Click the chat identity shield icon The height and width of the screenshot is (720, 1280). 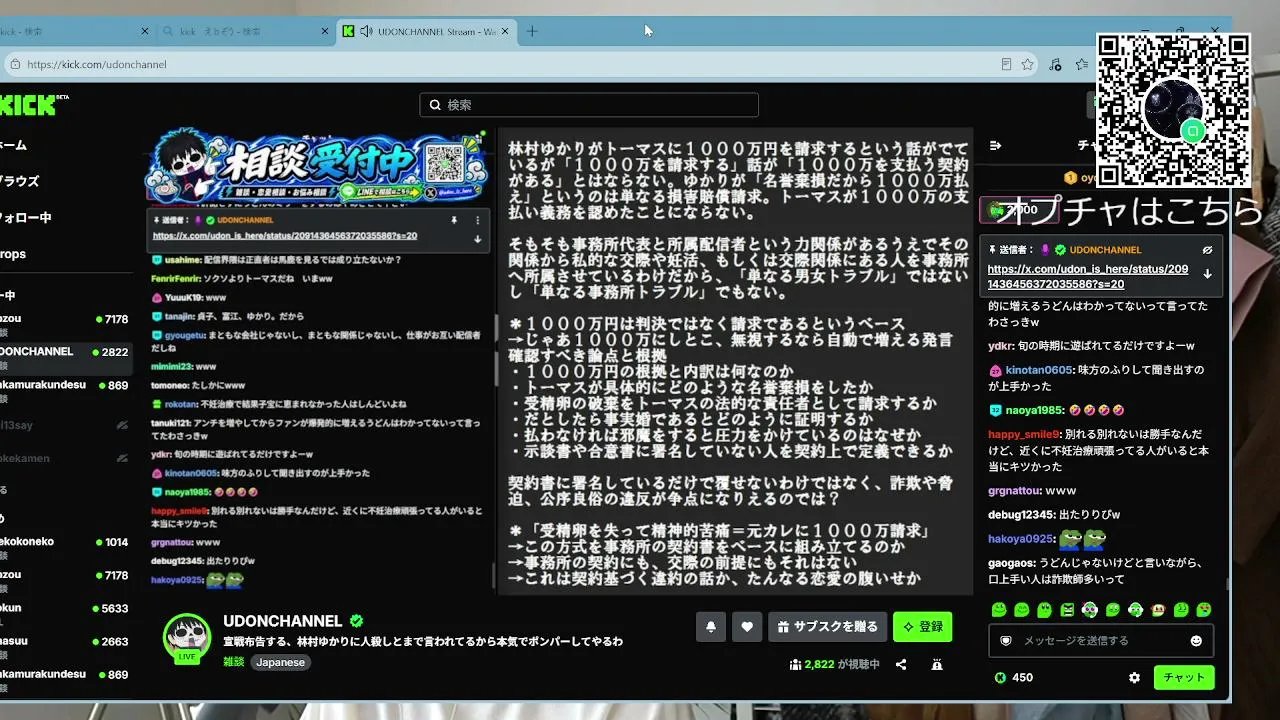point(1006,640)
